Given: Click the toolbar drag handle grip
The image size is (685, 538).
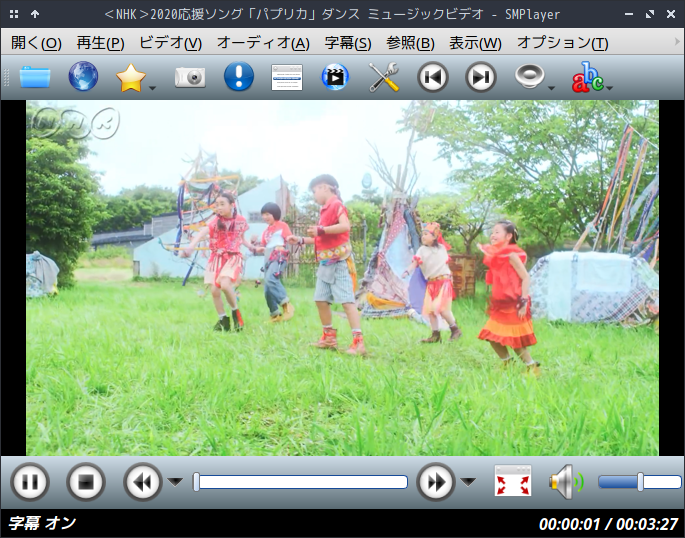Looking at the screenshot, I should coord(6,77).
